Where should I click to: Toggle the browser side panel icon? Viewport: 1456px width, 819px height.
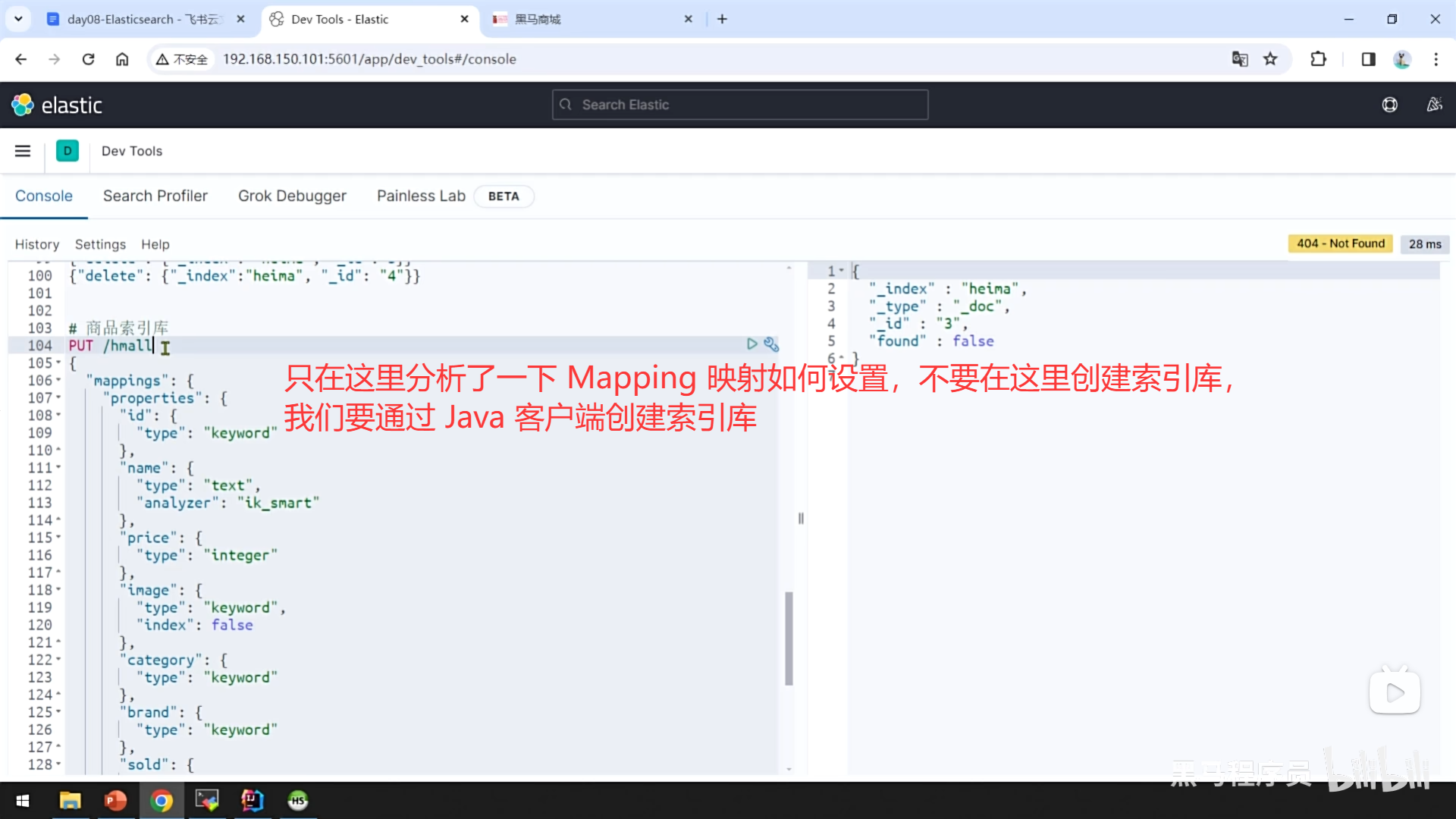1368,59
